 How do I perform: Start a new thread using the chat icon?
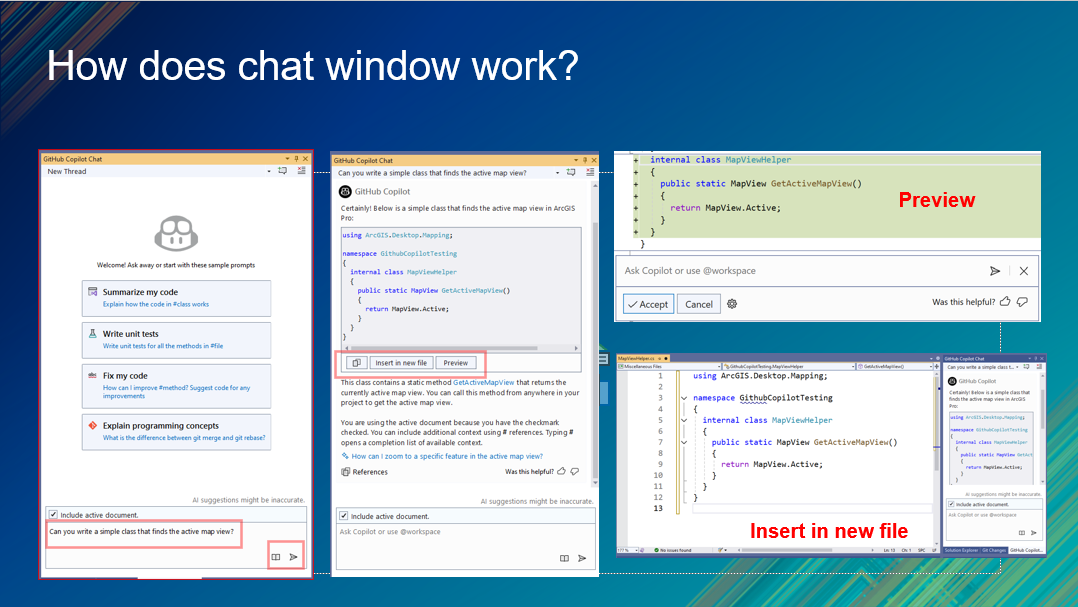point(282,171)
